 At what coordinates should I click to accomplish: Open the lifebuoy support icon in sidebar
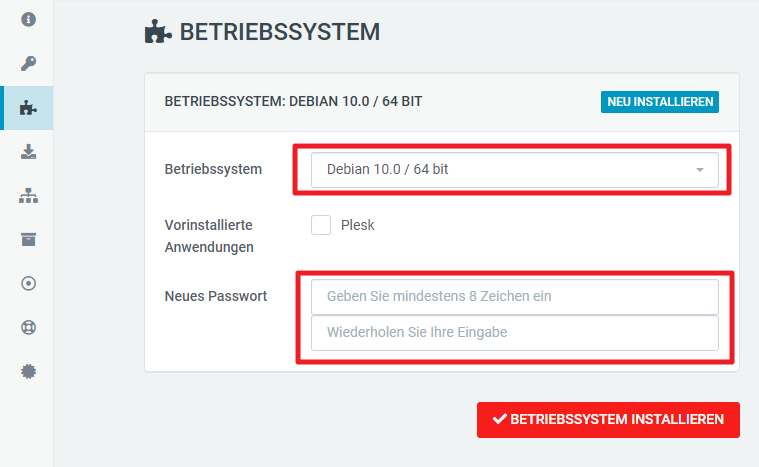28,328
